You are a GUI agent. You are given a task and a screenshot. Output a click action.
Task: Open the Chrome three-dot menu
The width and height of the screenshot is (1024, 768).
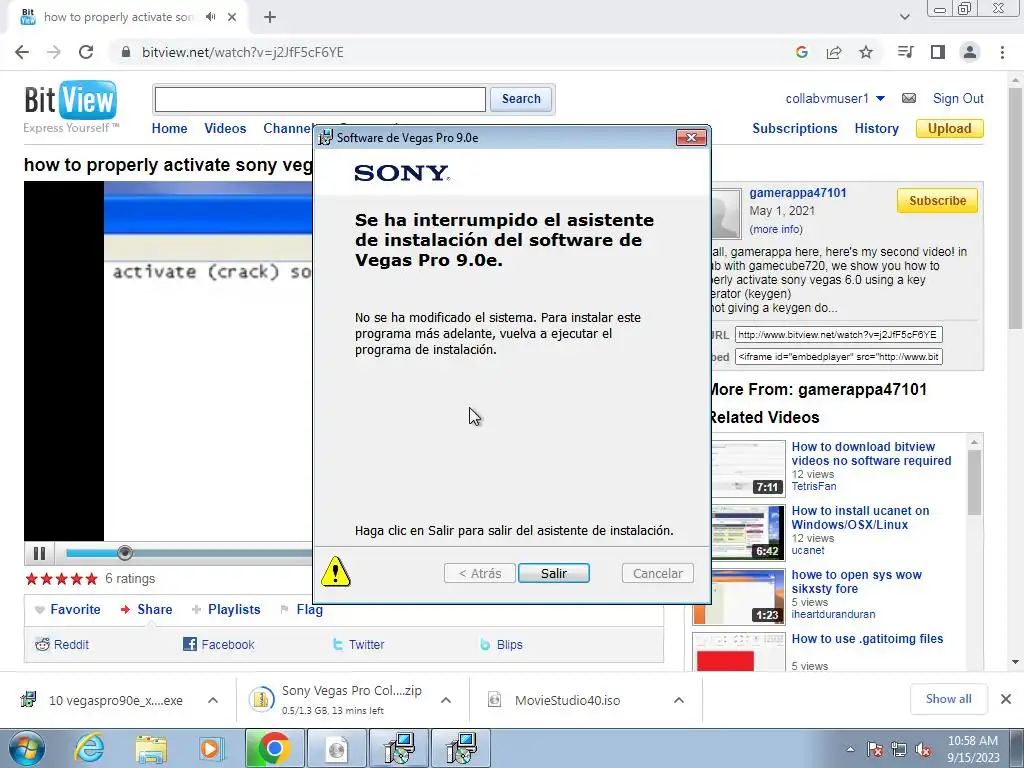click(x=1002, y=52)
